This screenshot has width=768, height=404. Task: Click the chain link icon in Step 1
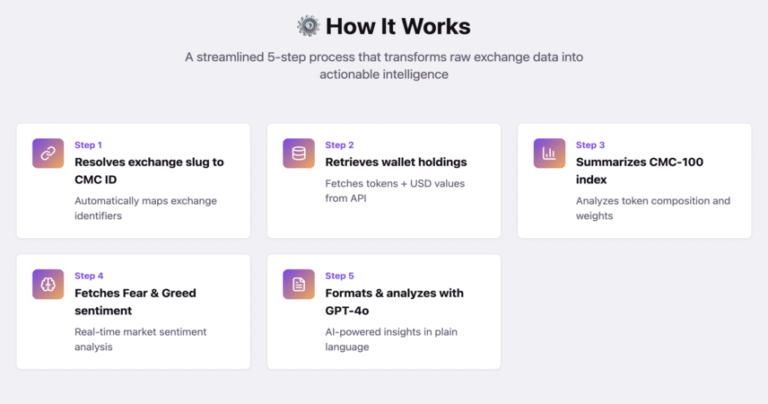point(48,153)
